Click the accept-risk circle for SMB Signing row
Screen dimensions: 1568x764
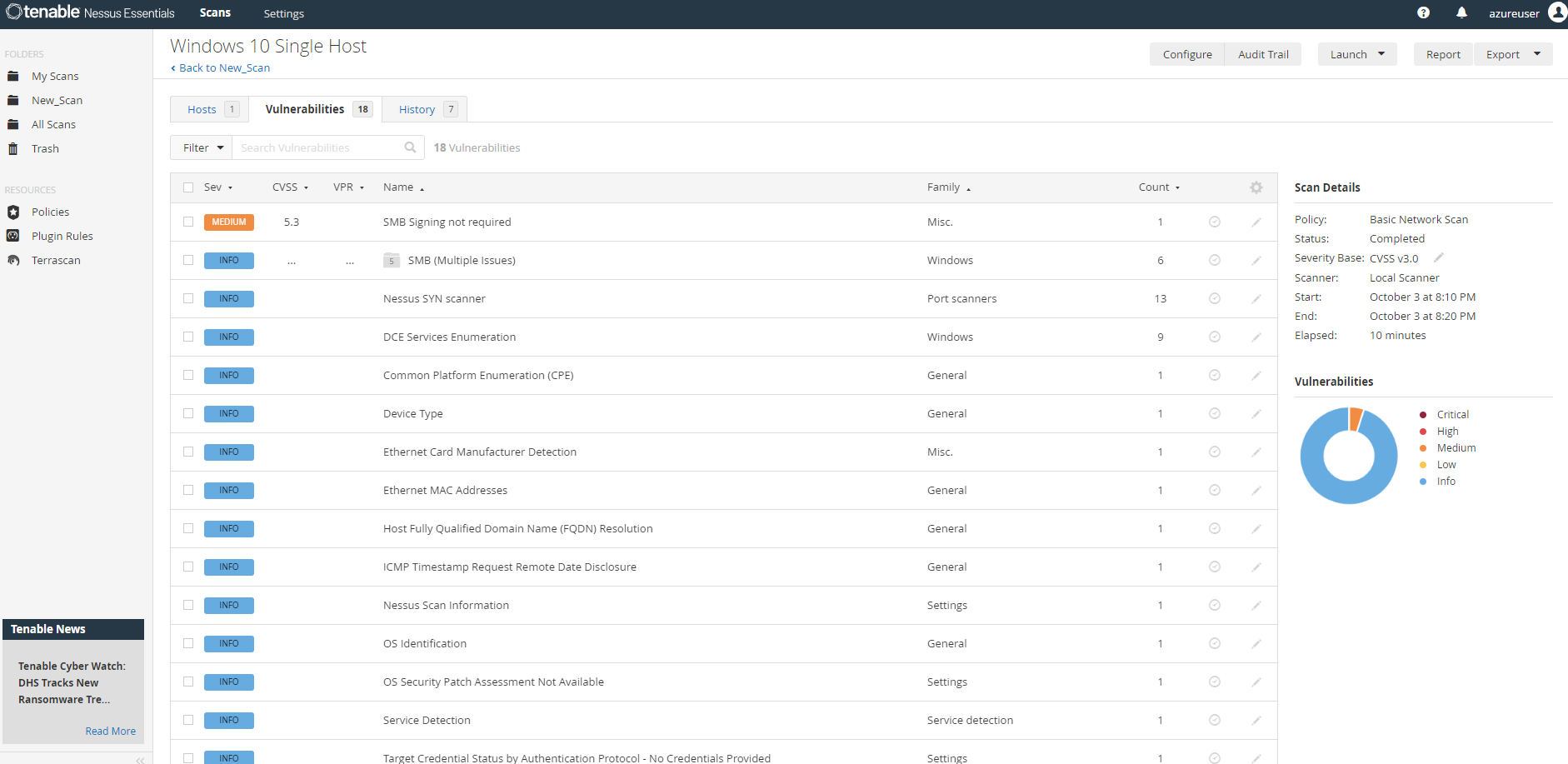[1215, 222]
